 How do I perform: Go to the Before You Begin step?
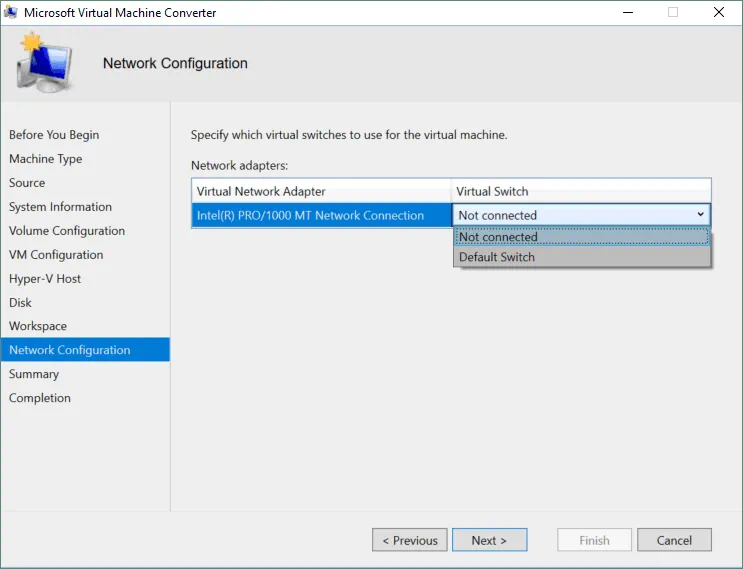point(54,135)
